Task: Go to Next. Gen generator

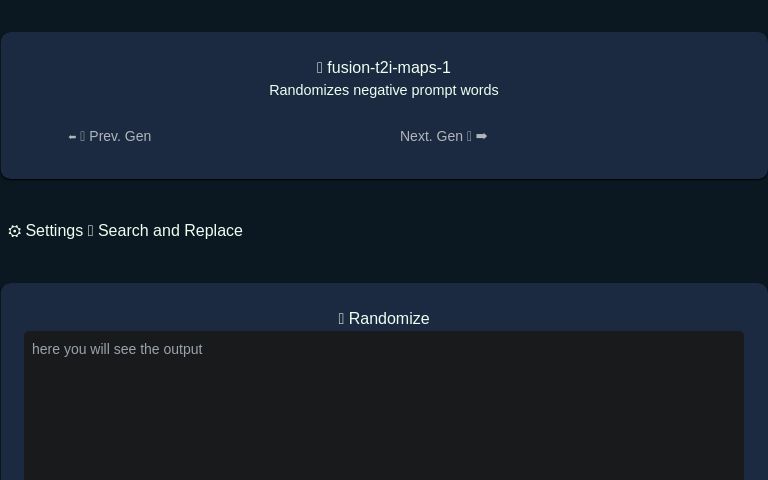Action: pos(431,136)
